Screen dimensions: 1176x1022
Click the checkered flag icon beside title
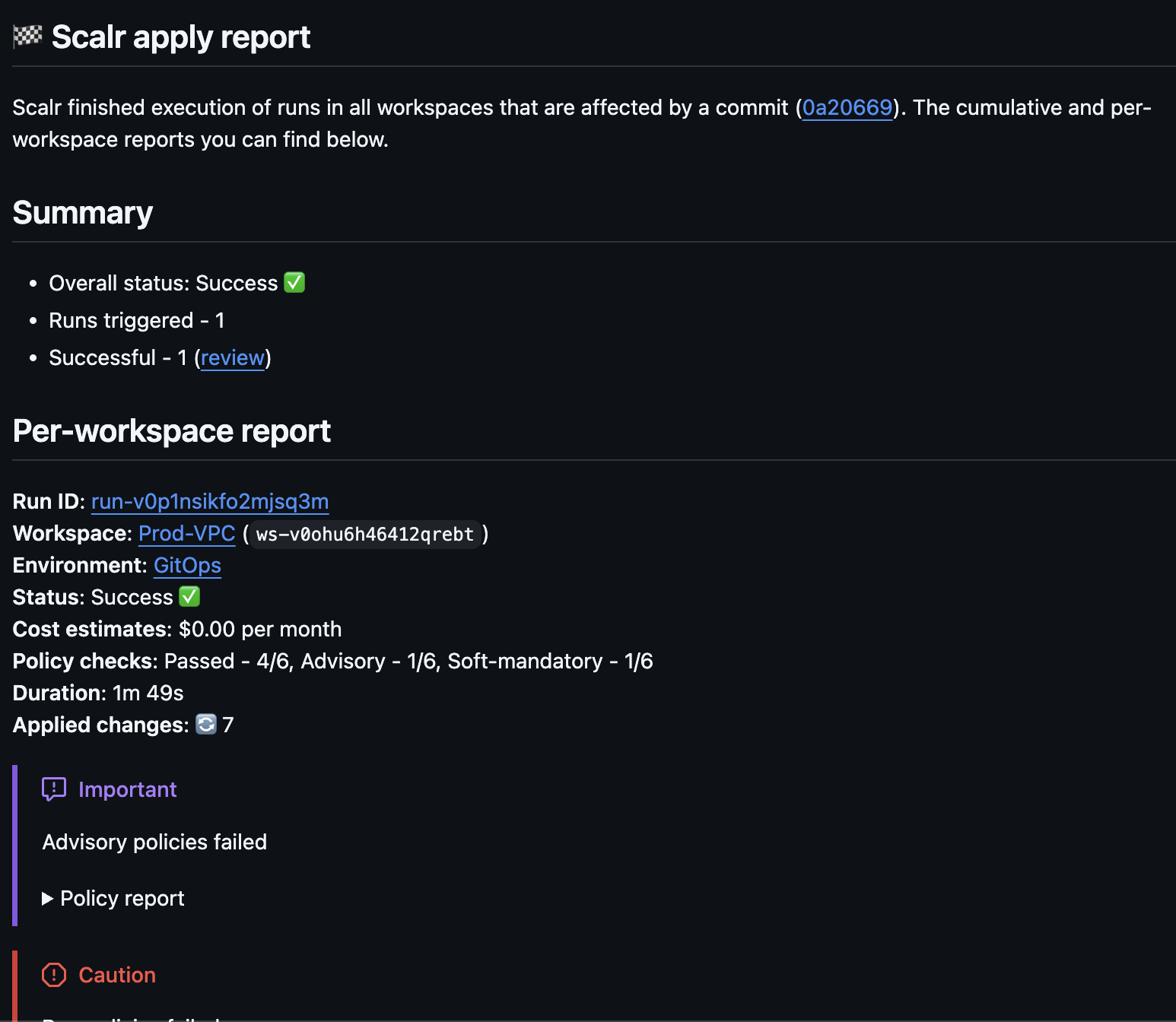28,36
